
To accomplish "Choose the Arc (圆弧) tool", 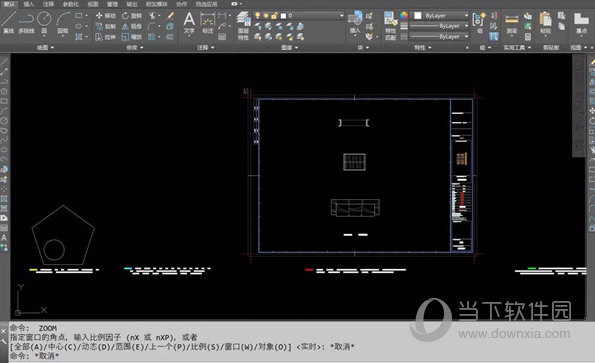I will (63, 22).
